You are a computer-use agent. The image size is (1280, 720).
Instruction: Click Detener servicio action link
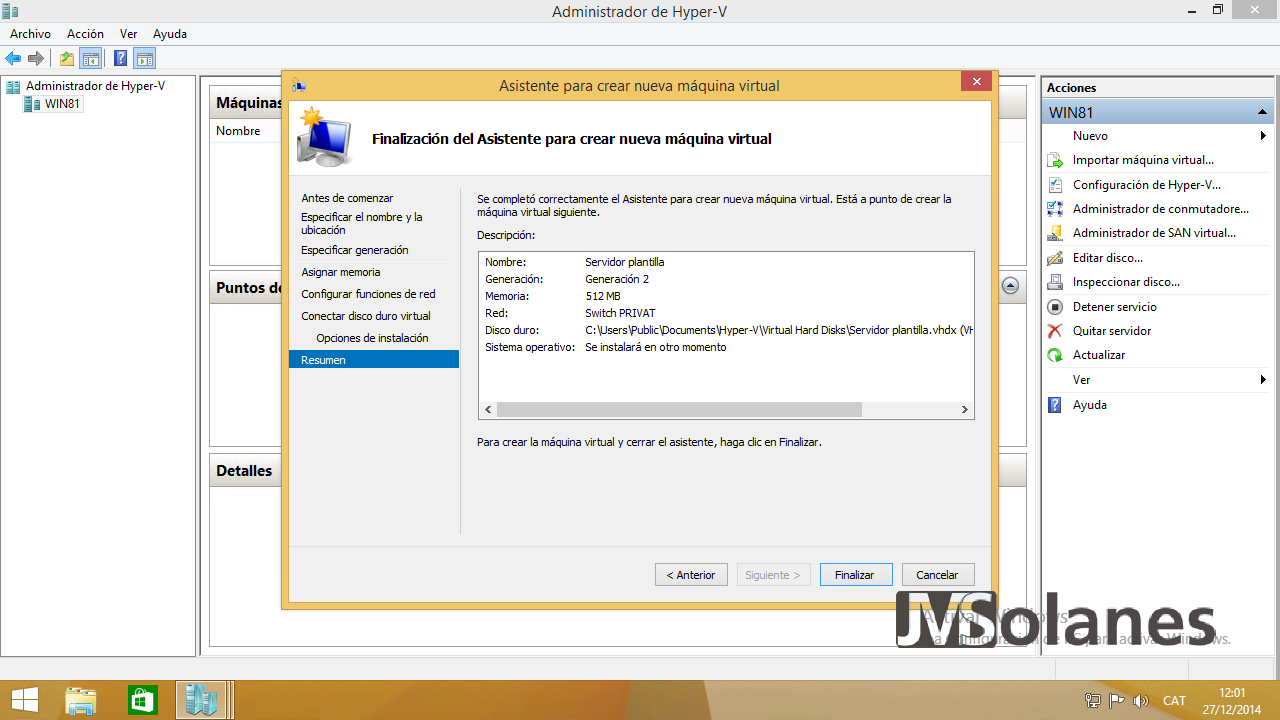click(x=1115, y=307)
